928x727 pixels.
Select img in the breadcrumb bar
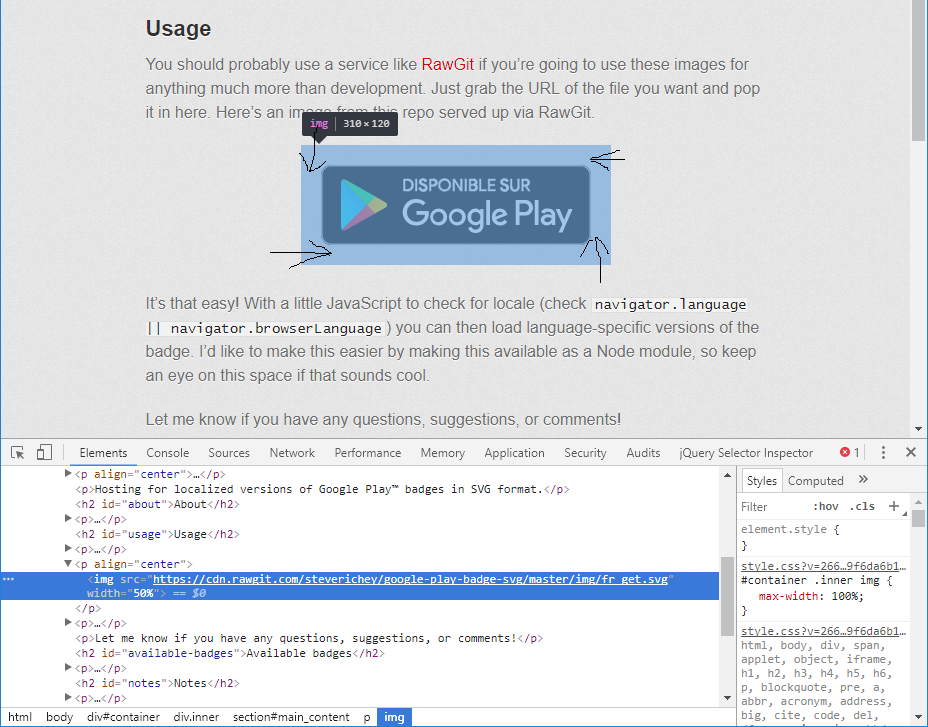[x=394, y=717]
